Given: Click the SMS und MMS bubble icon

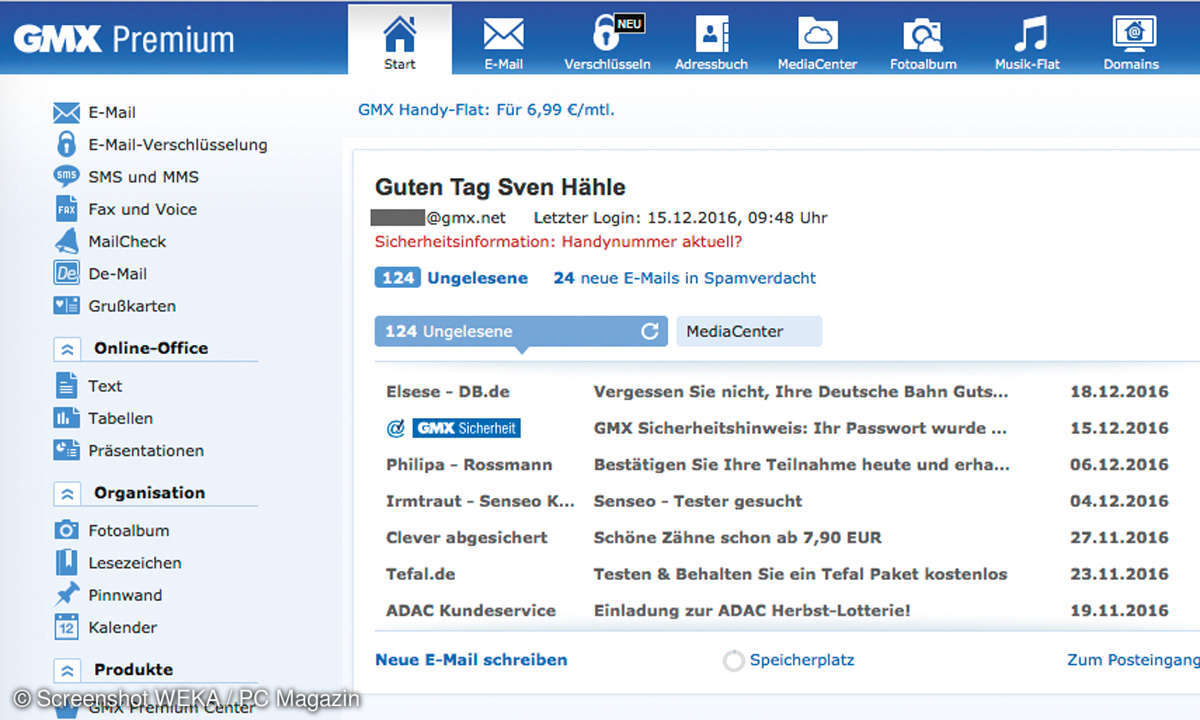Looking at the screenshot, I should 66,176.
